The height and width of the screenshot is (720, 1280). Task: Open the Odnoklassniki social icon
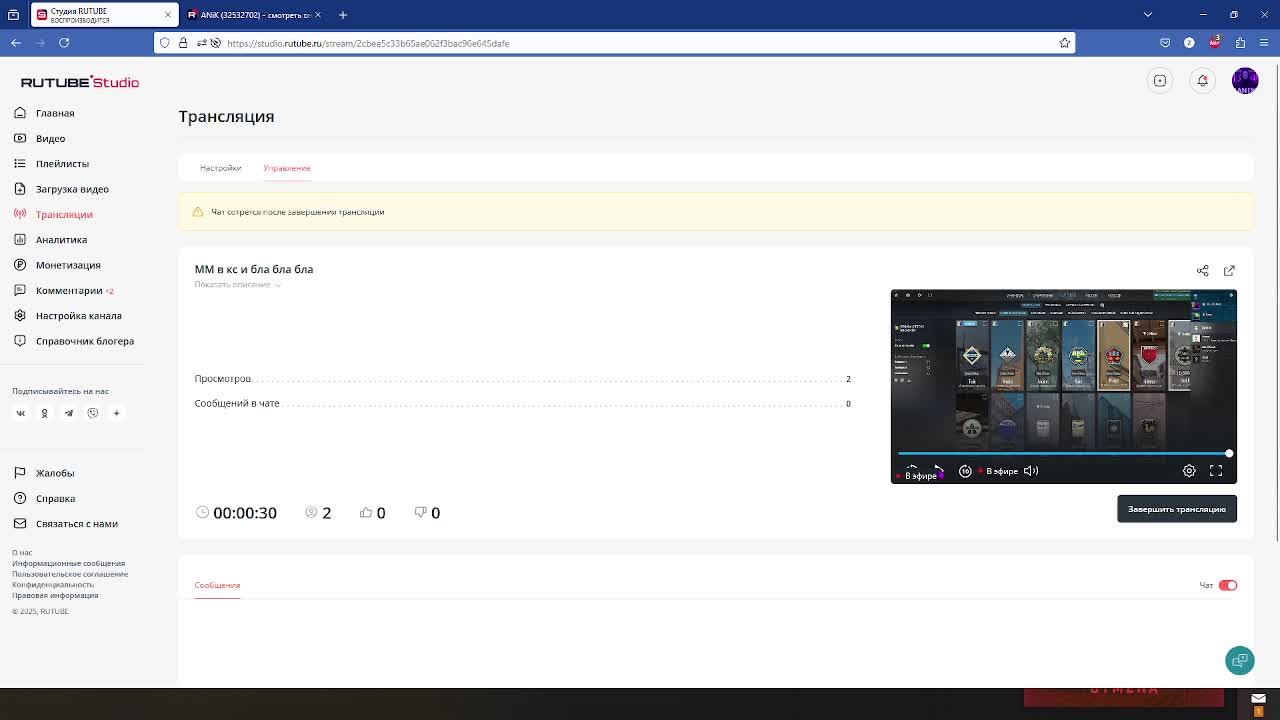coord(44,413)
